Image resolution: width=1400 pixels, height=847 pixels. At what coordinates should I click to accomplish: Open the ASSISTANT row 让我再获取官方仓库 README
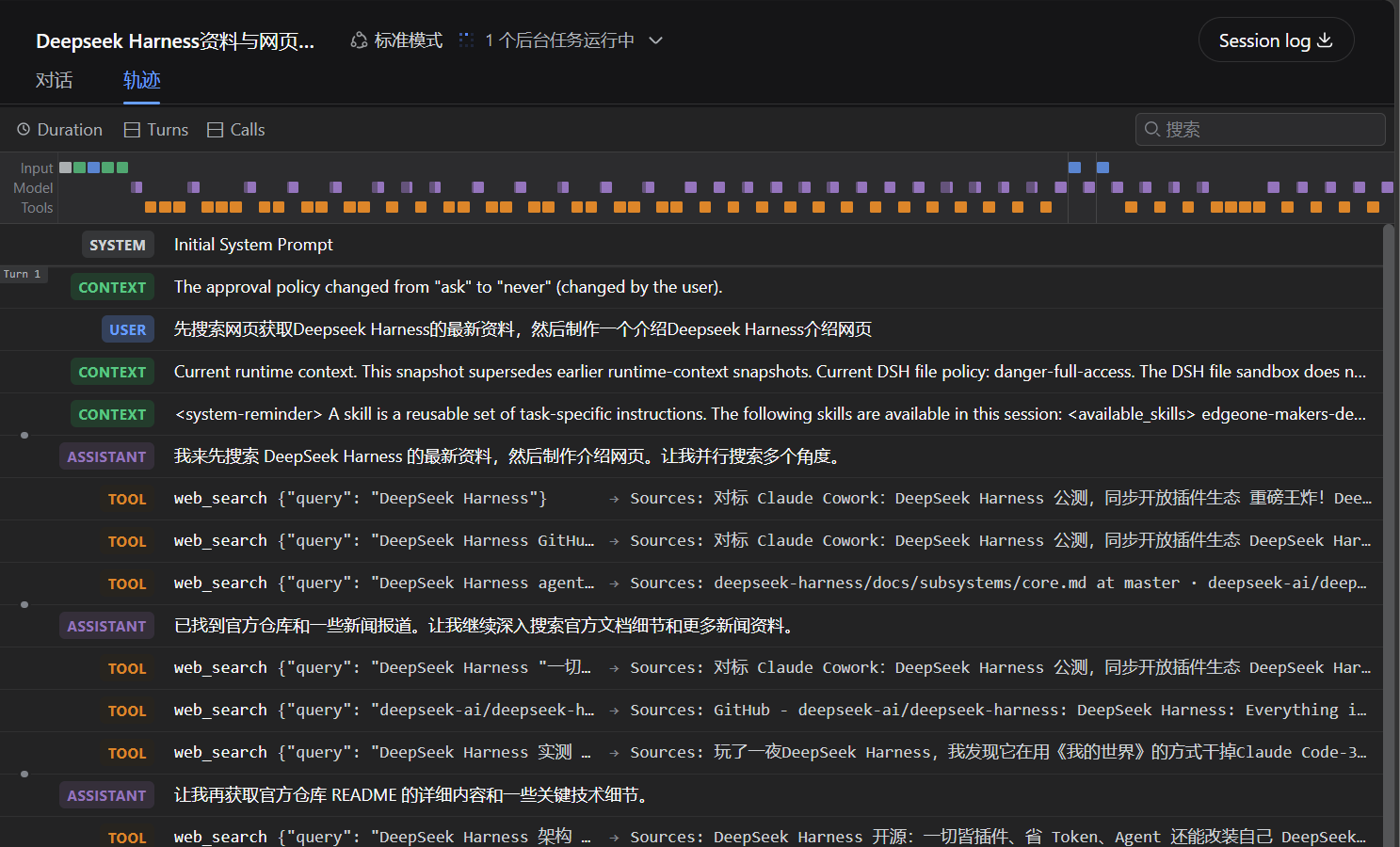[x=691, y=795]
